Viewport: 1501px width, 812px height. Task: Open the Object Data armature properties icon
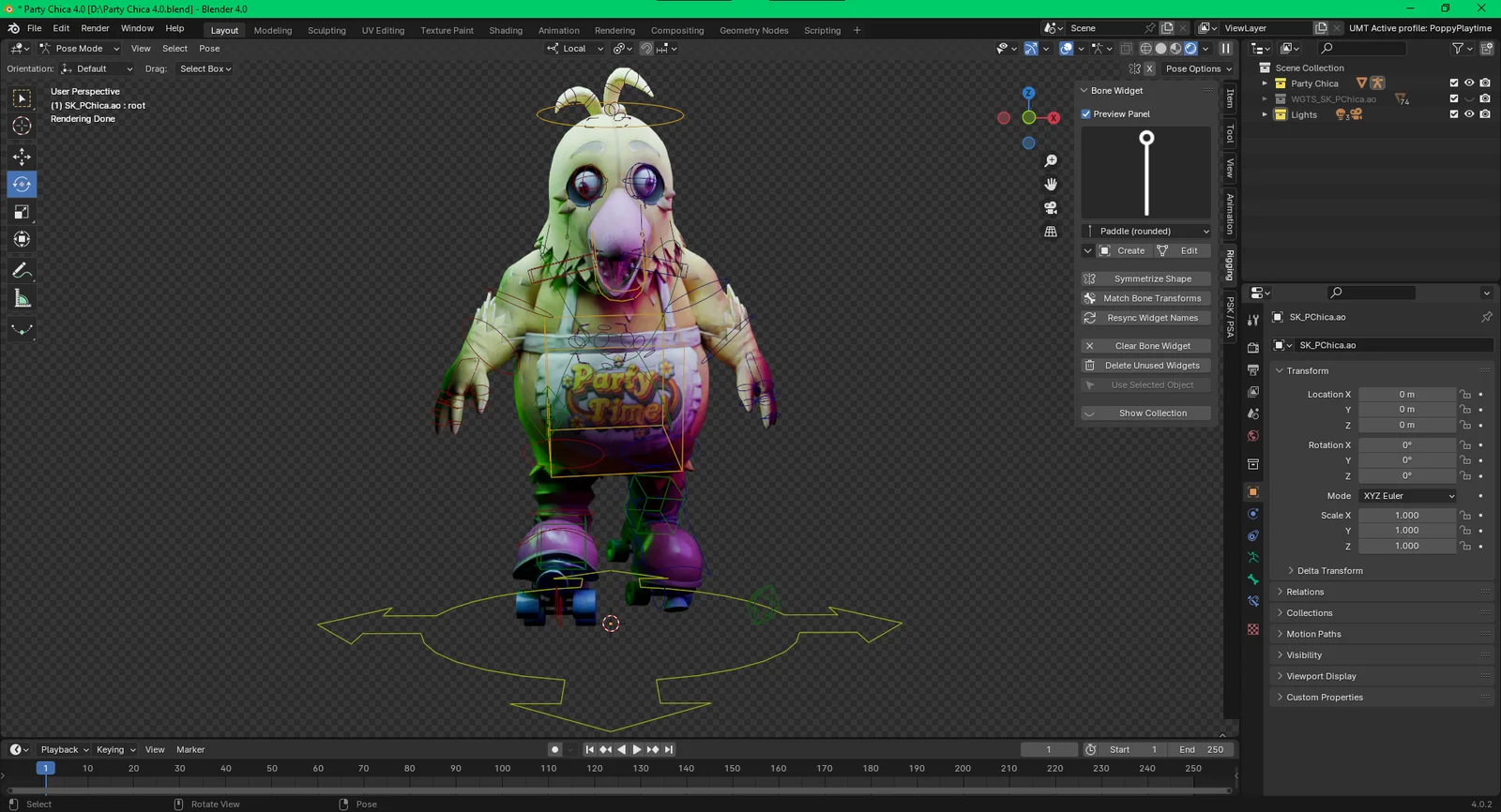1253,557
